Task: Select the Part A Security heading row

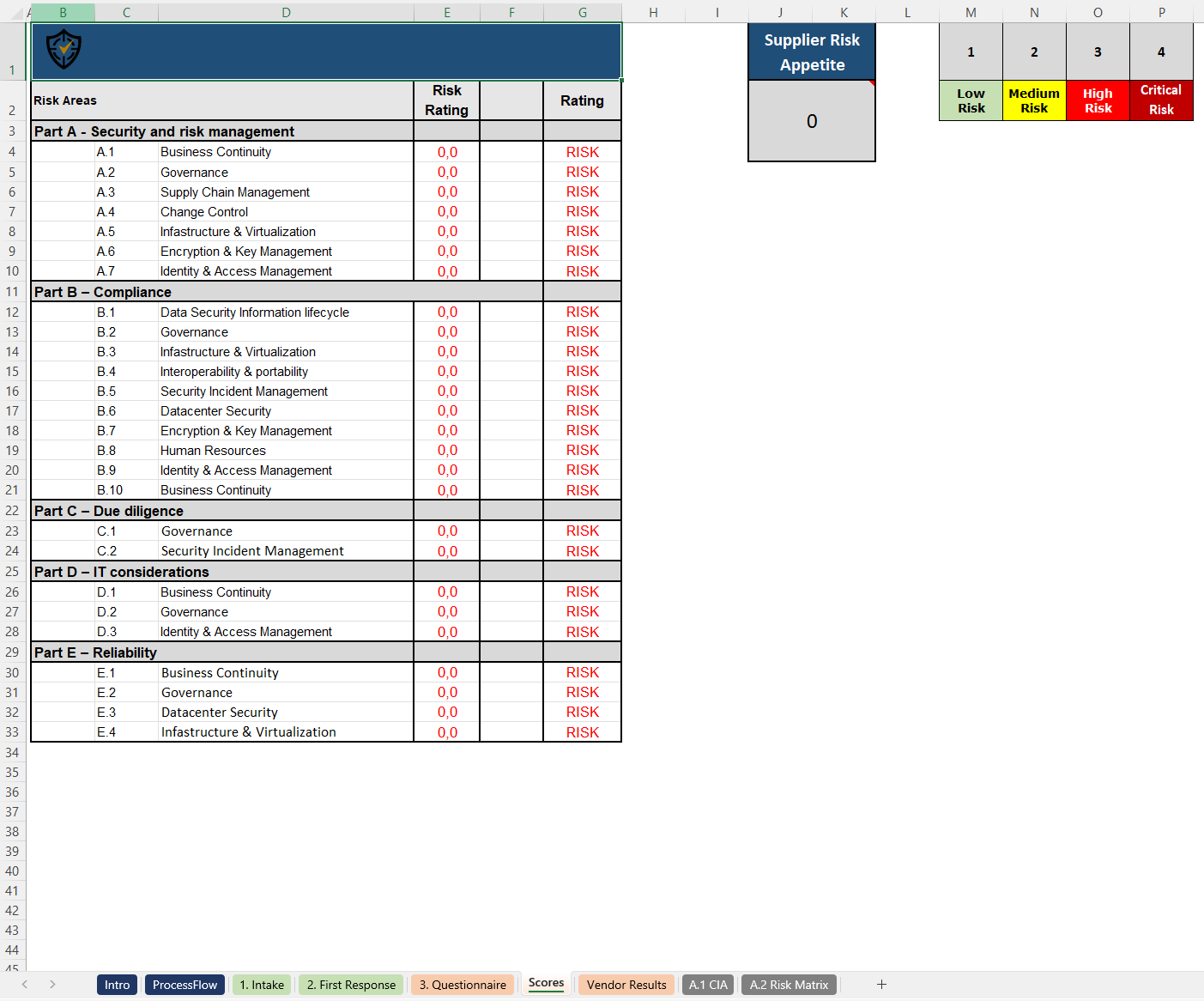Action: tap(163, 131)
